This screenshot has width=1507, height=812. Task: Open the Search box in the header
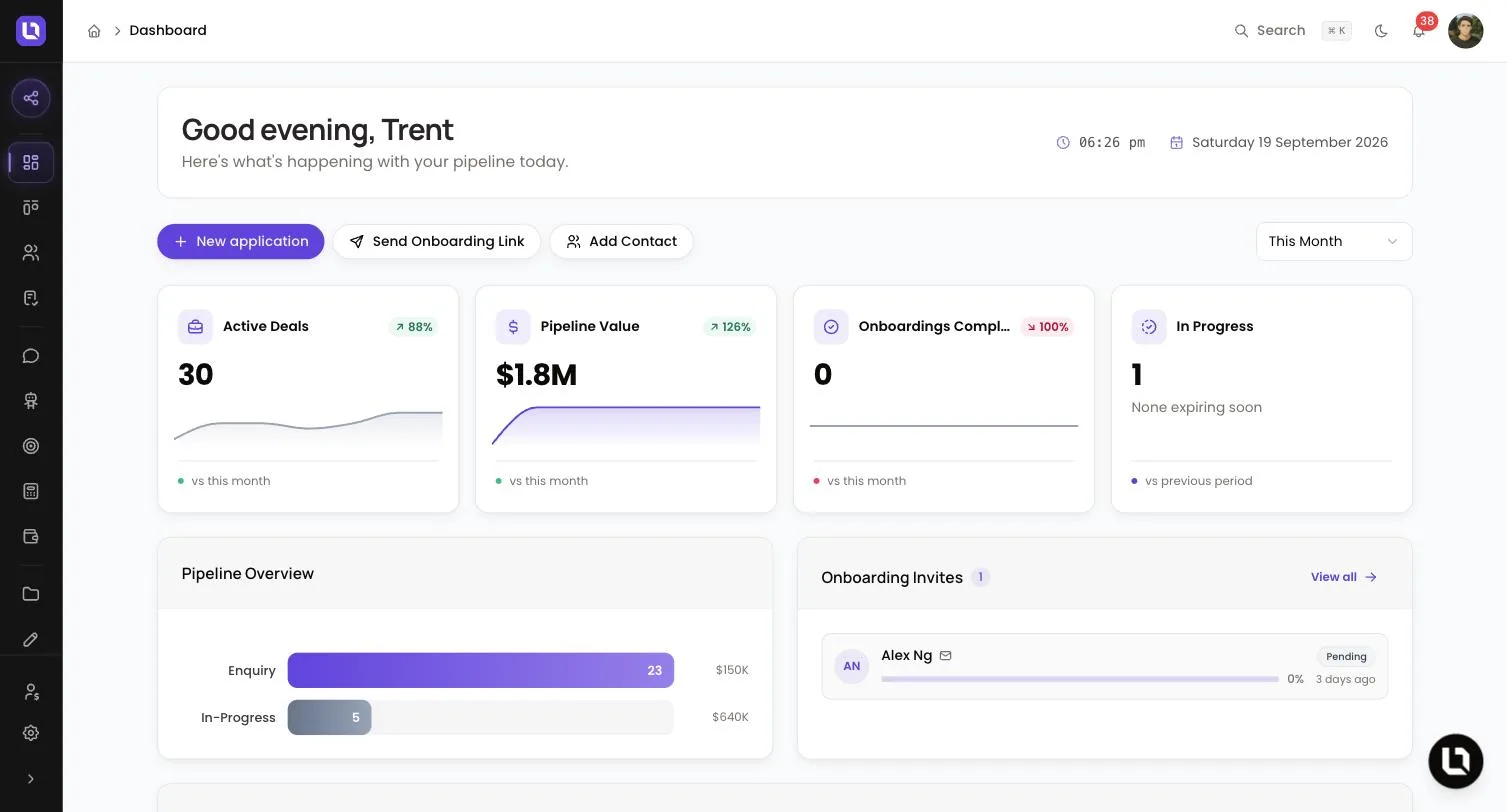pos(1292,31)
